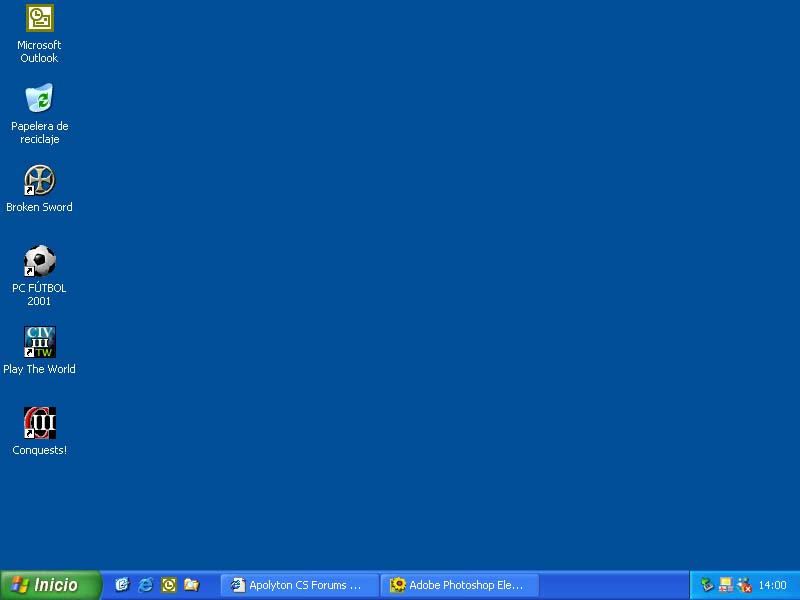Viewport: 800px width, 600px height.
Task: Click empty taskbar space right of Photoshop button
Action: tap(612, 585)
